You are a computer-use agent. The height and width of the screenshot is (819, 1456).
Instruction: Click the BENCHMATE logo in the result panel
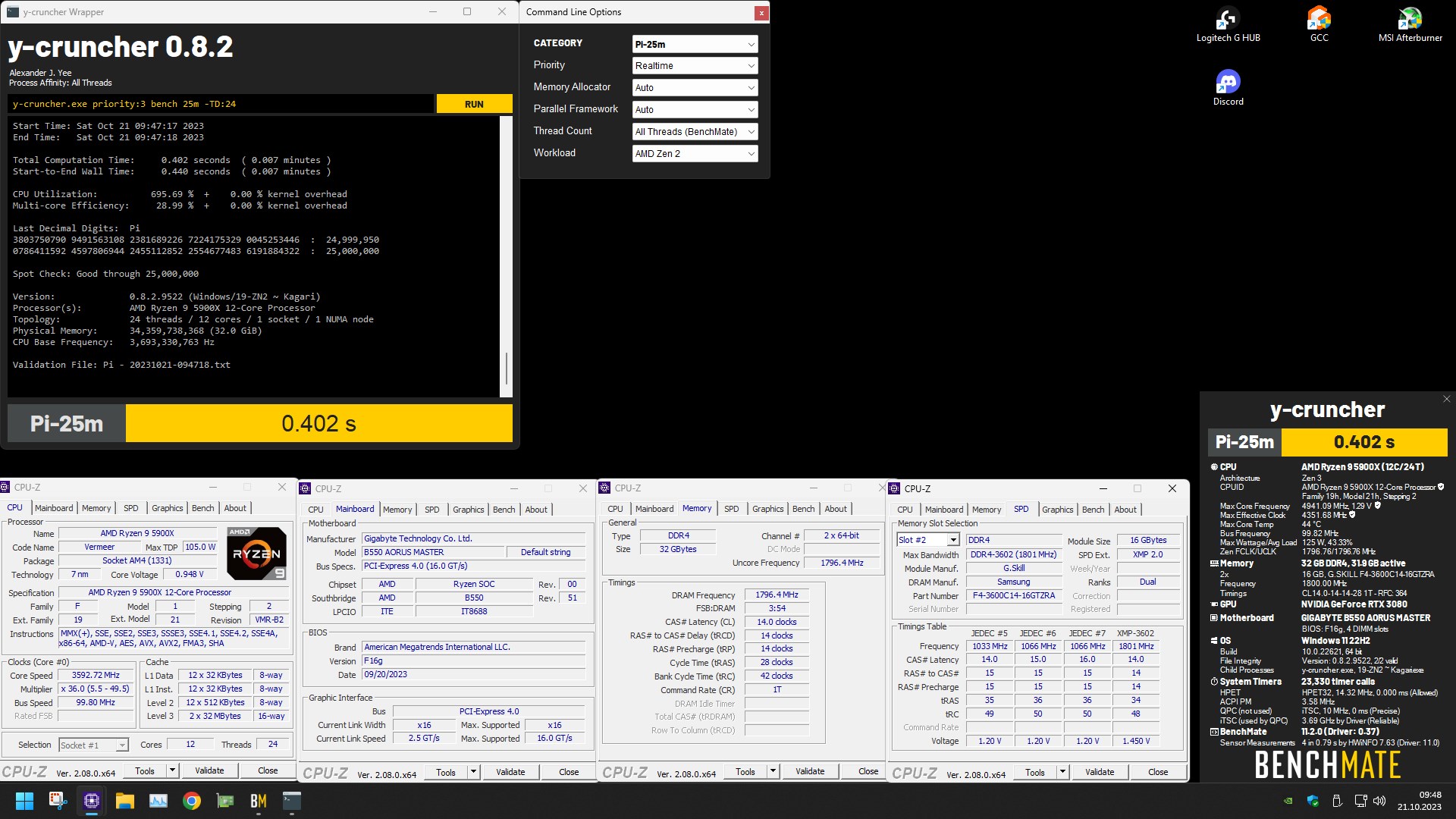(x=1327, y=765)
